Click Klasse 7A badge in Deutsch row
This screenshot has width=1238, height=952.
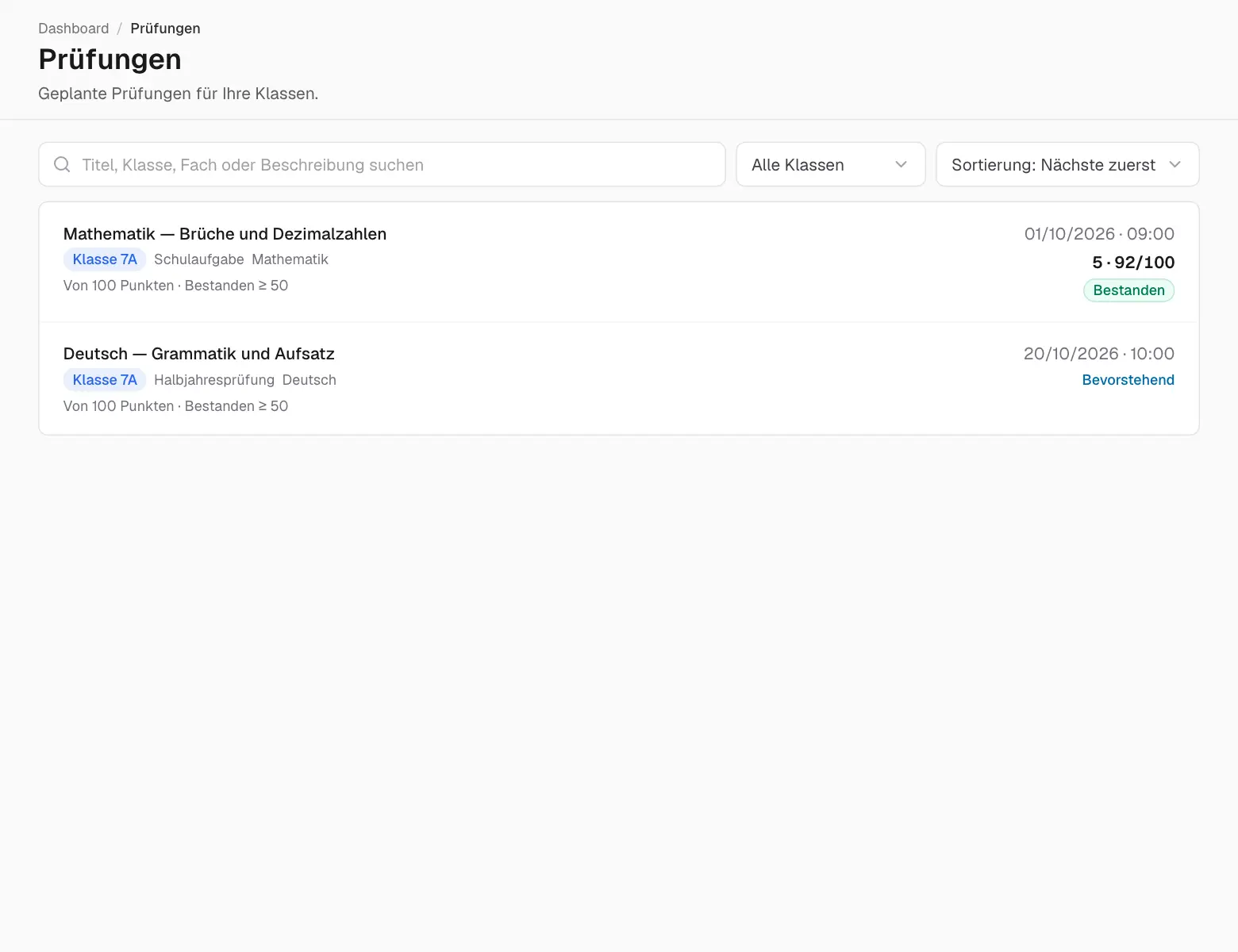click(x=105, y=380)
